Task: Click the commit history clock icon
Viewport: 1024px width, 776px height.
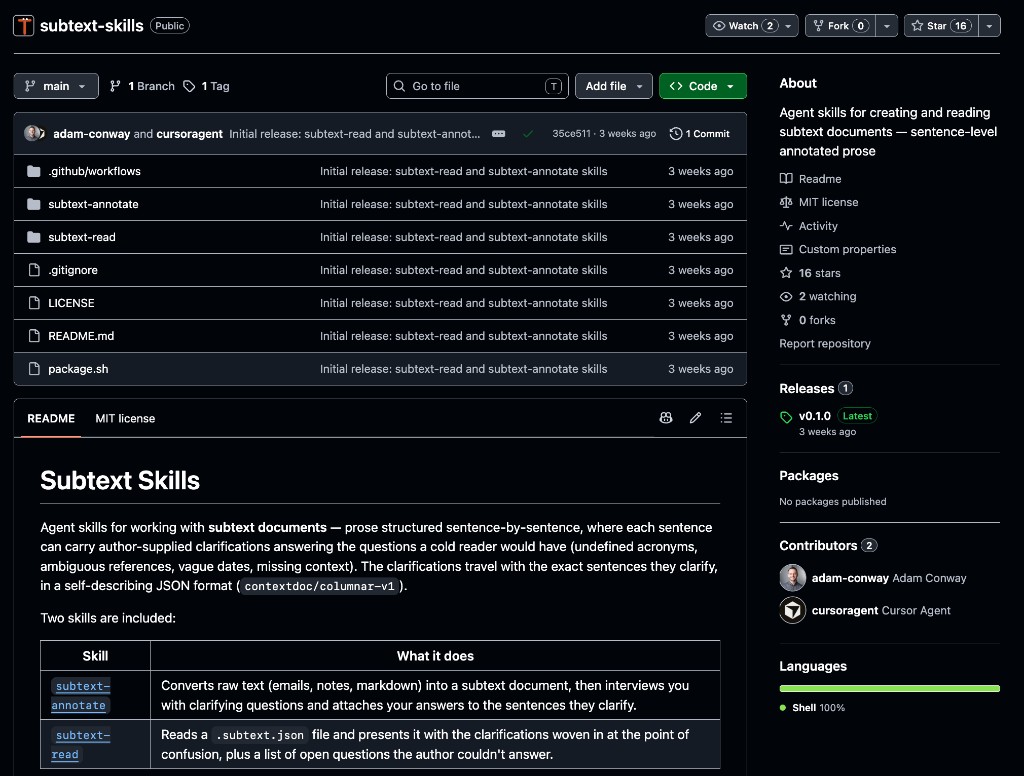Action: click(676, 134)
